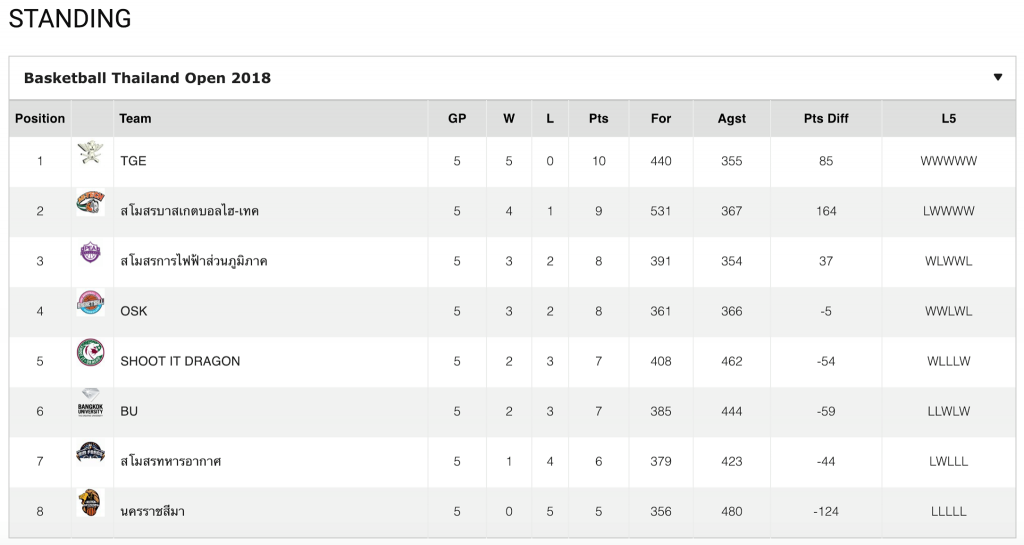Click the purple PEA club logo
Image resolution: width=1024 pixels, height=545 pixels.
91,253
